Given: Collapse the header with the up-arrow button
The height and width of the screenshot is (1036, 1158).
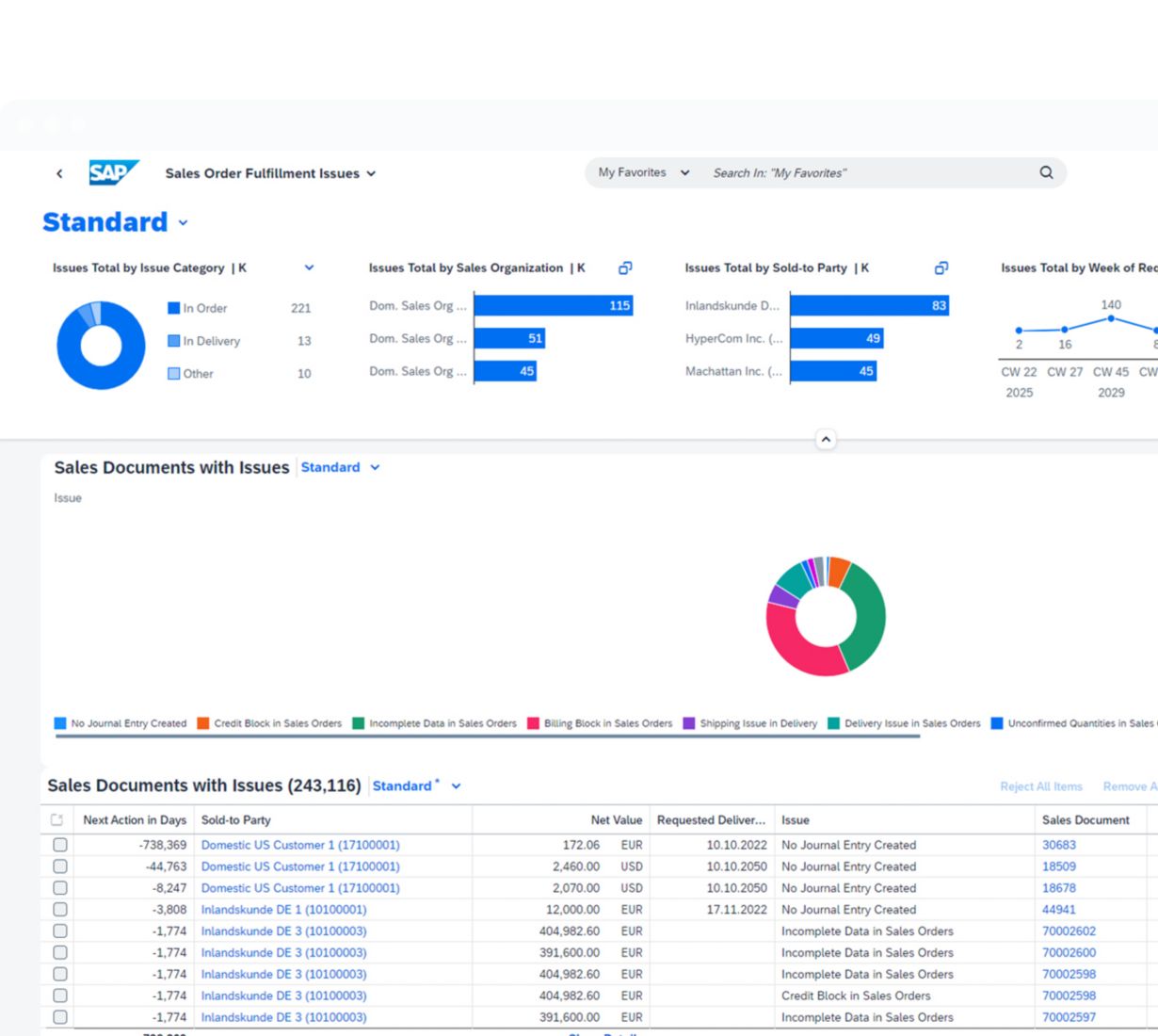Looking at the screenshot, I should (826, 440).
